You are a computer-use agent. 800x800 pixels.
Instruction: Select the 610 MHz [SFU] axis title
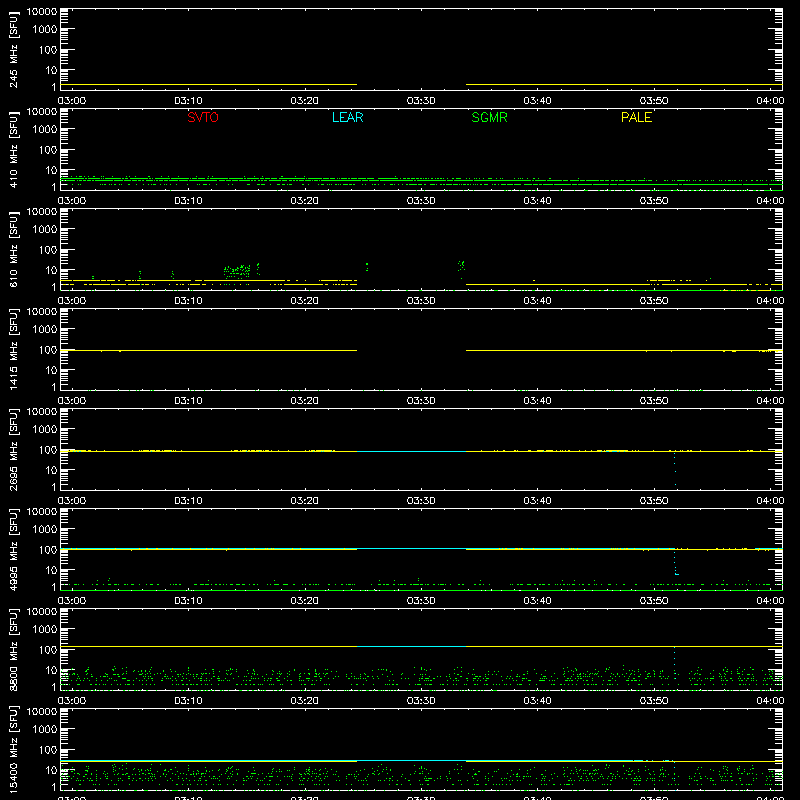click(13, 249)
